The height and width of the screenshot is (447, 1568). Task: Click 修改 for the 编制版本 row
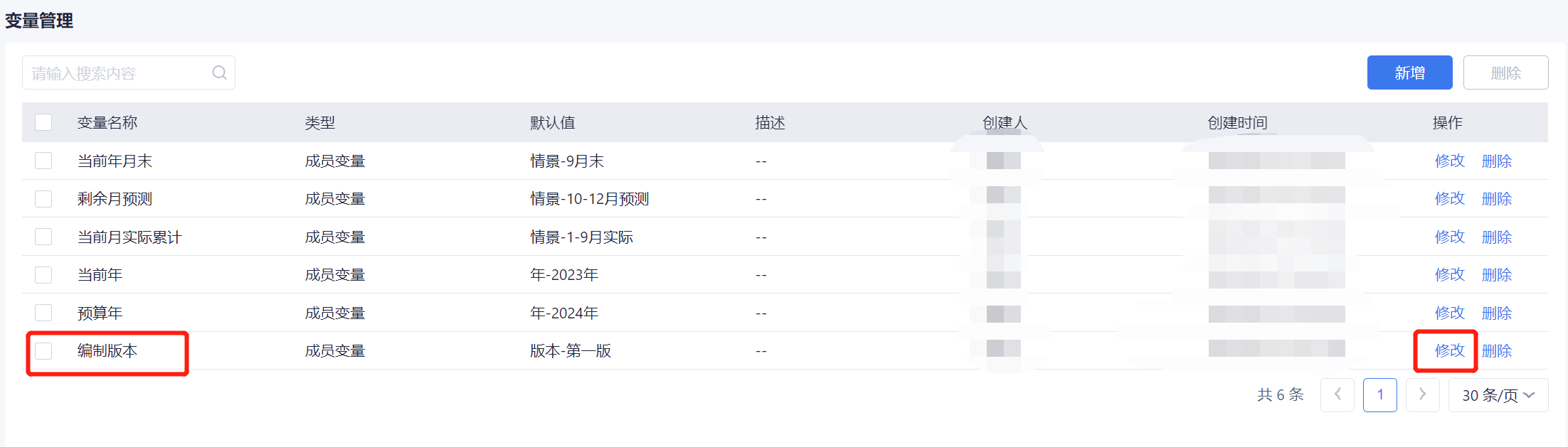(1449, 350)
